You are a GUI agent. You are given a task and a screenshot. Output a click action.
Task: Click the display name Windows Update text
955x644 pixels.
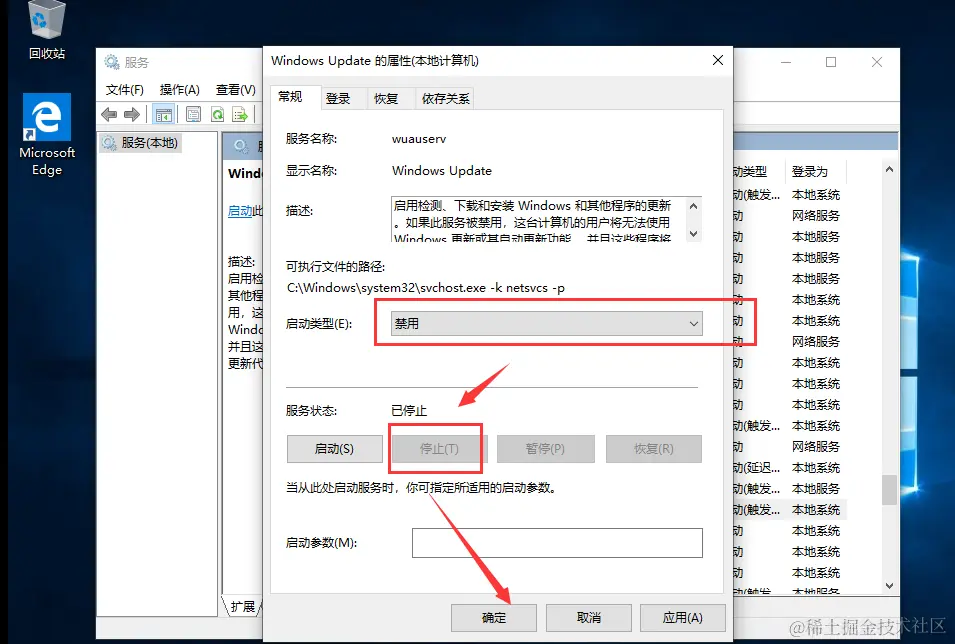coord(442,171)
